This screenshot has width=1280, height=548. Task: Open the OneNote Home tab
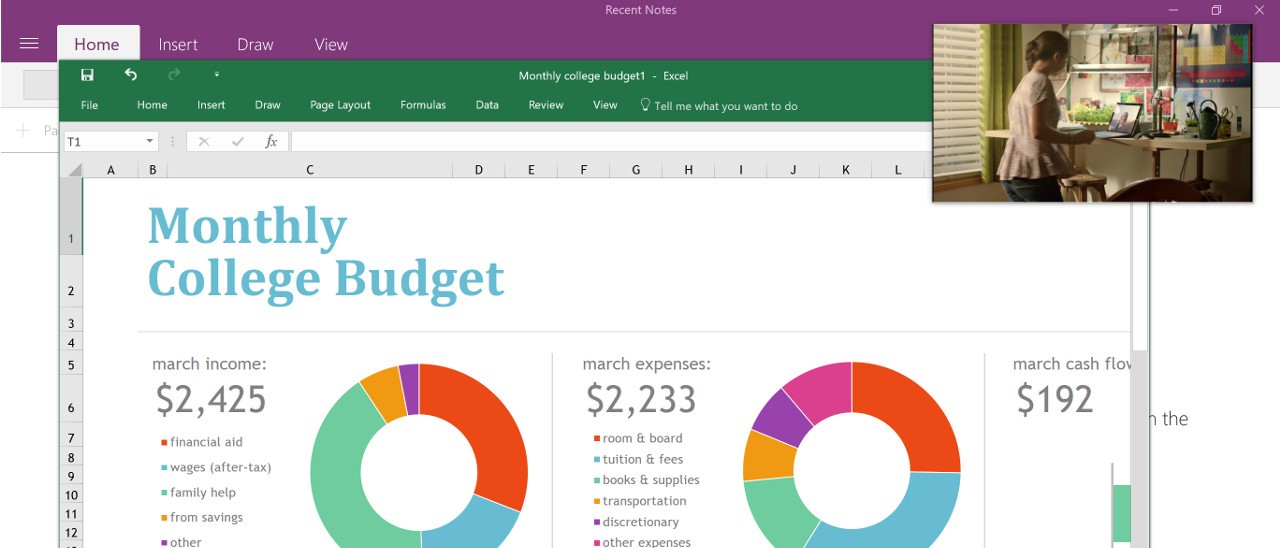coord(97,44)
